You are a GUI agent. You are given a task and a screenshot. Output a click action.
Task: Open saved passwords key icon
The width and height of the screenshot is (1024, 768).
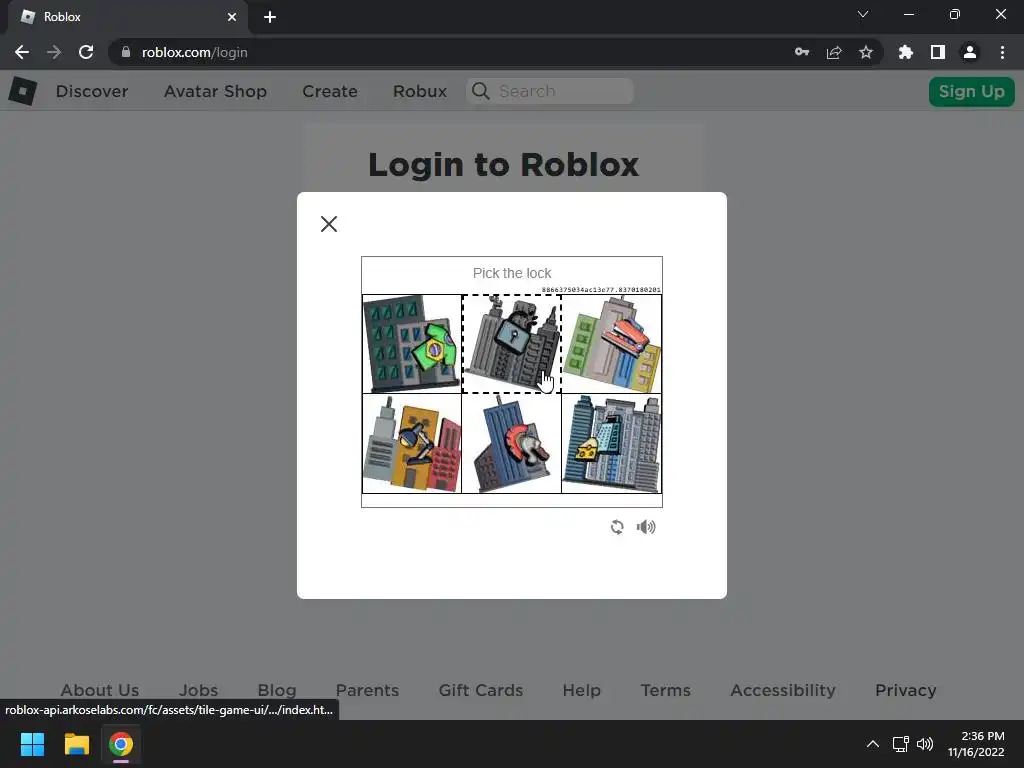802,52
